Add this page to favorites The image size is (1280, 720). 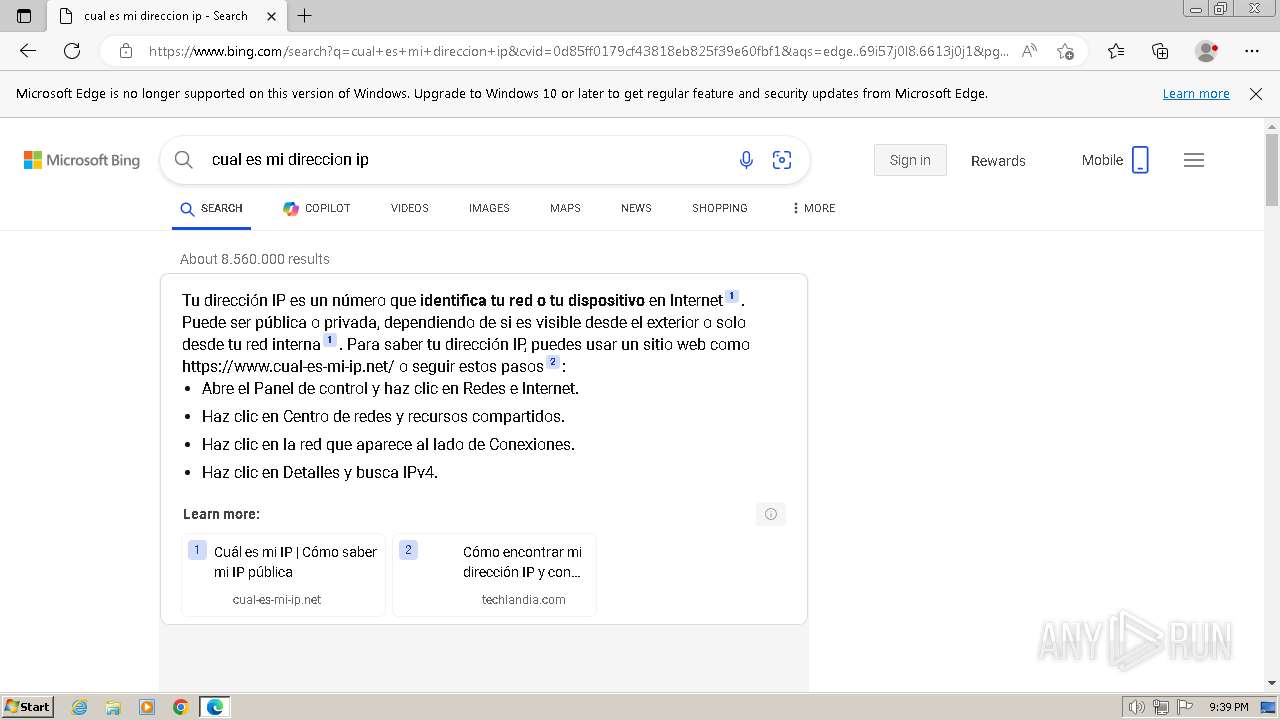point(1065,51)
